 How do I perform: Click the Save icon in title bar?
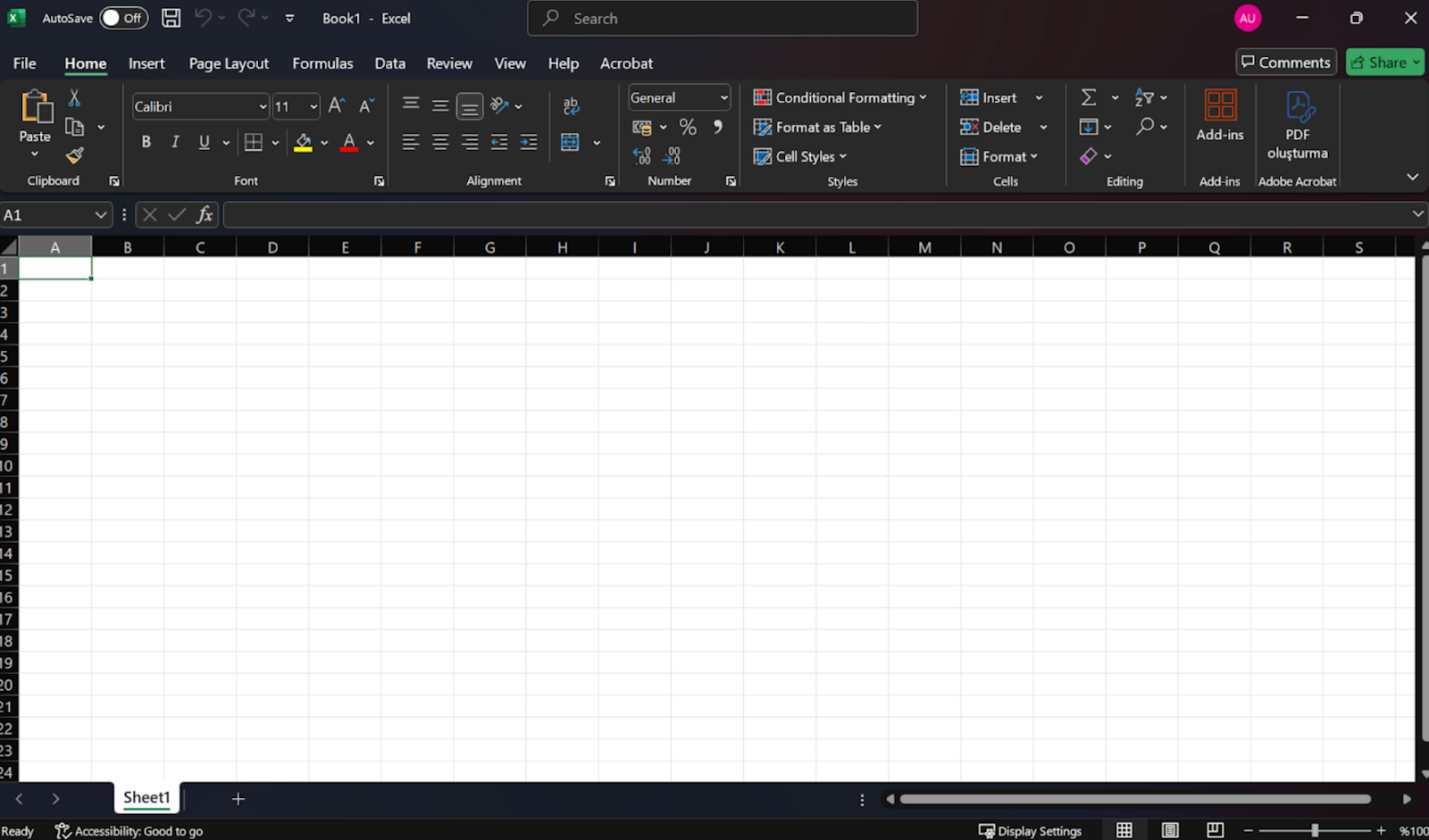pos(171,18)
